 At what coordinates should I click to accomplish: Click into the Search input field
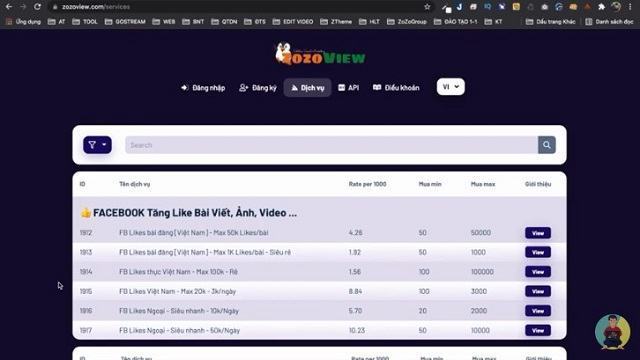(x=331, y=145)
